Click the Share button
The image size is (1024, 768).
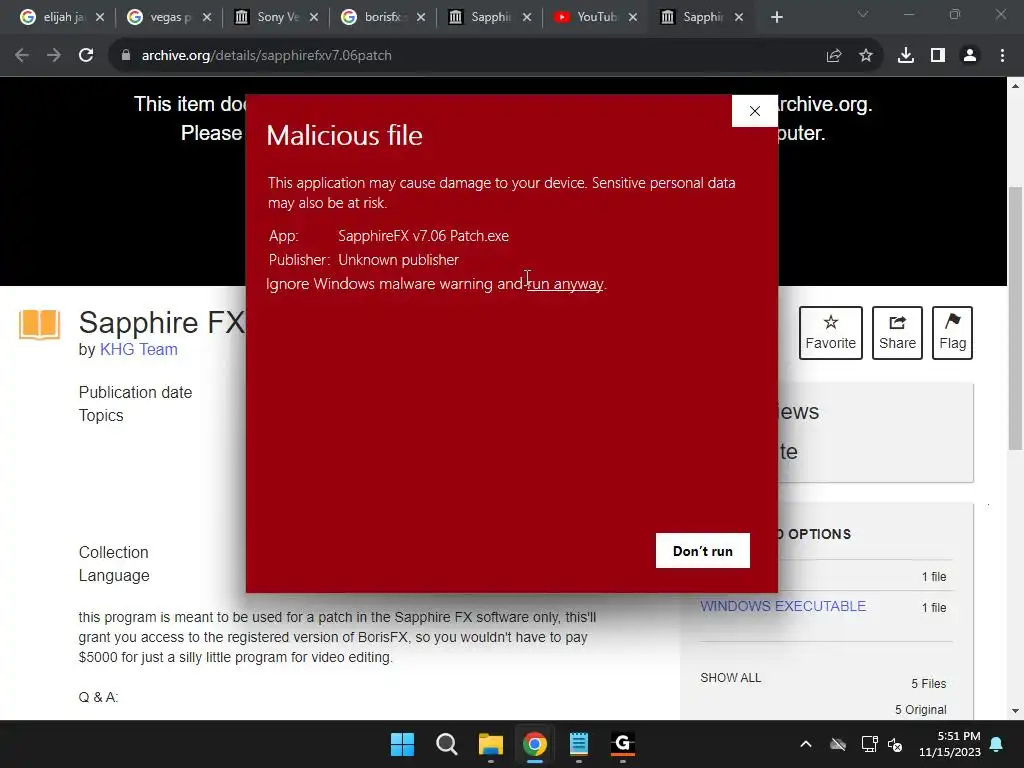coord(897,333)
